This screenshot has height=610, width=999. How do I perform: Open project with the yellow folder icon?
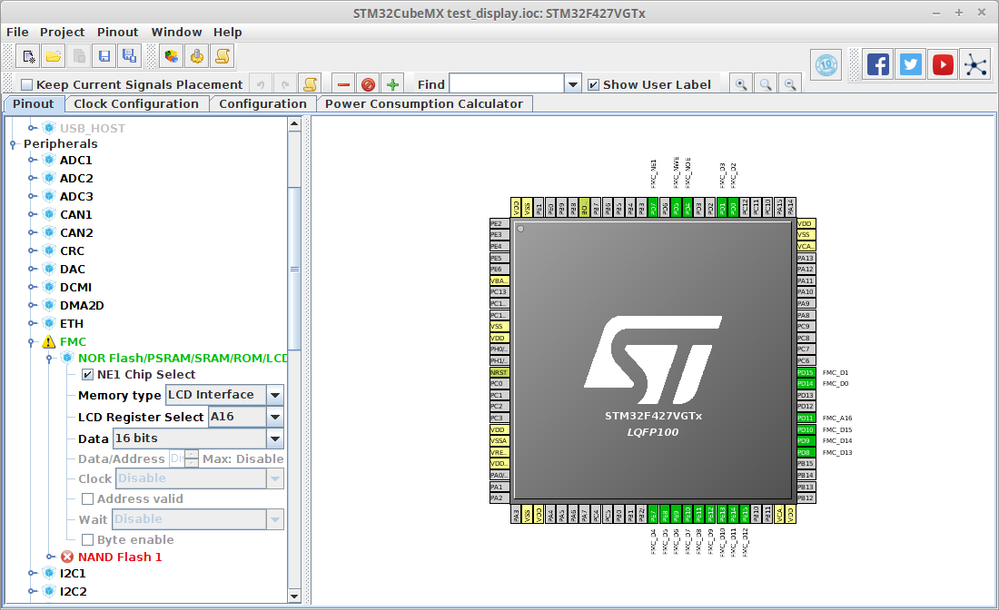pos(54,57)
